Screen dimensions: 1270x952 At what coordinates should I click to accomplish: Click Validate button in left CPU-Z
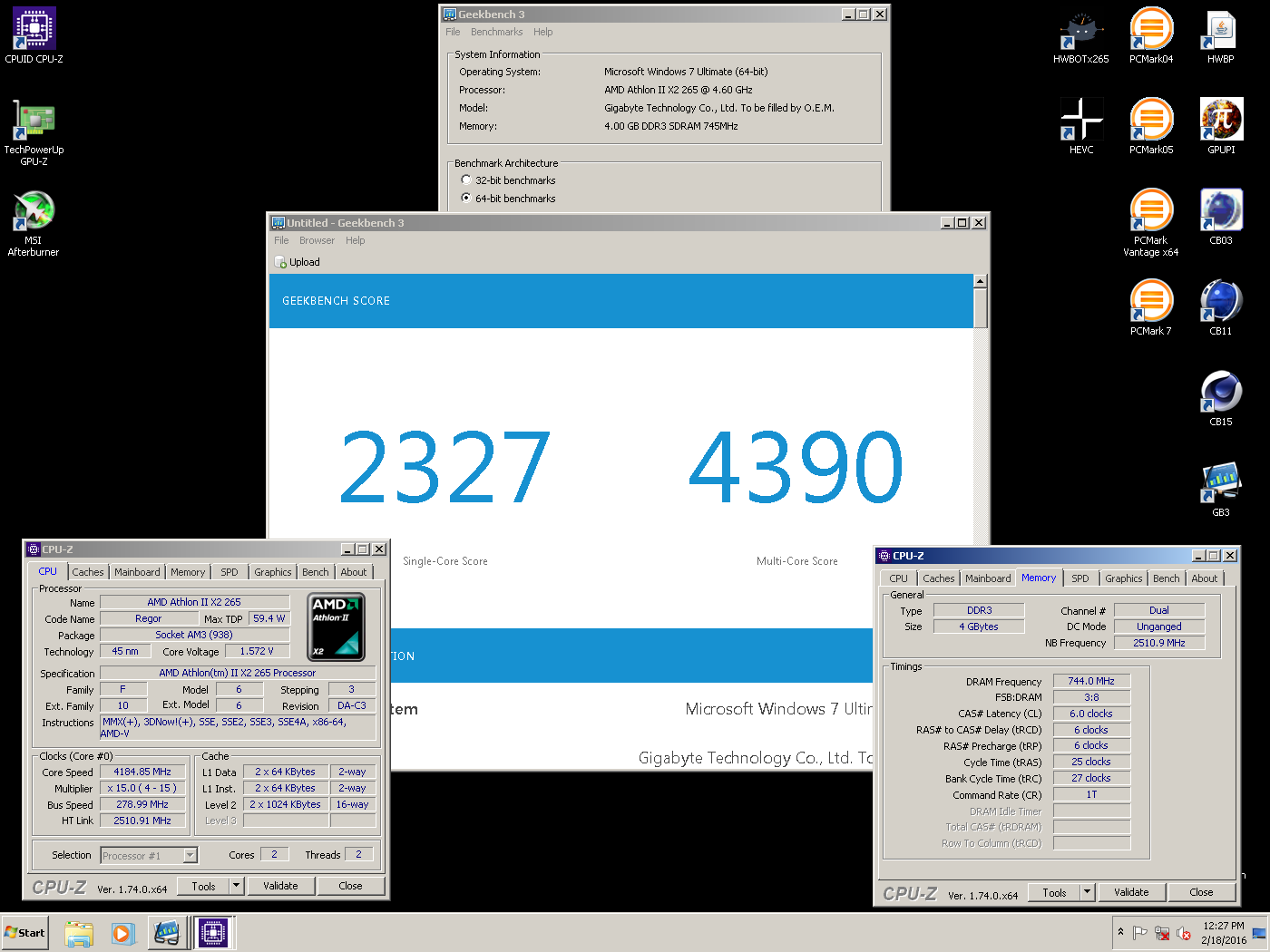[x=280, y=886]
